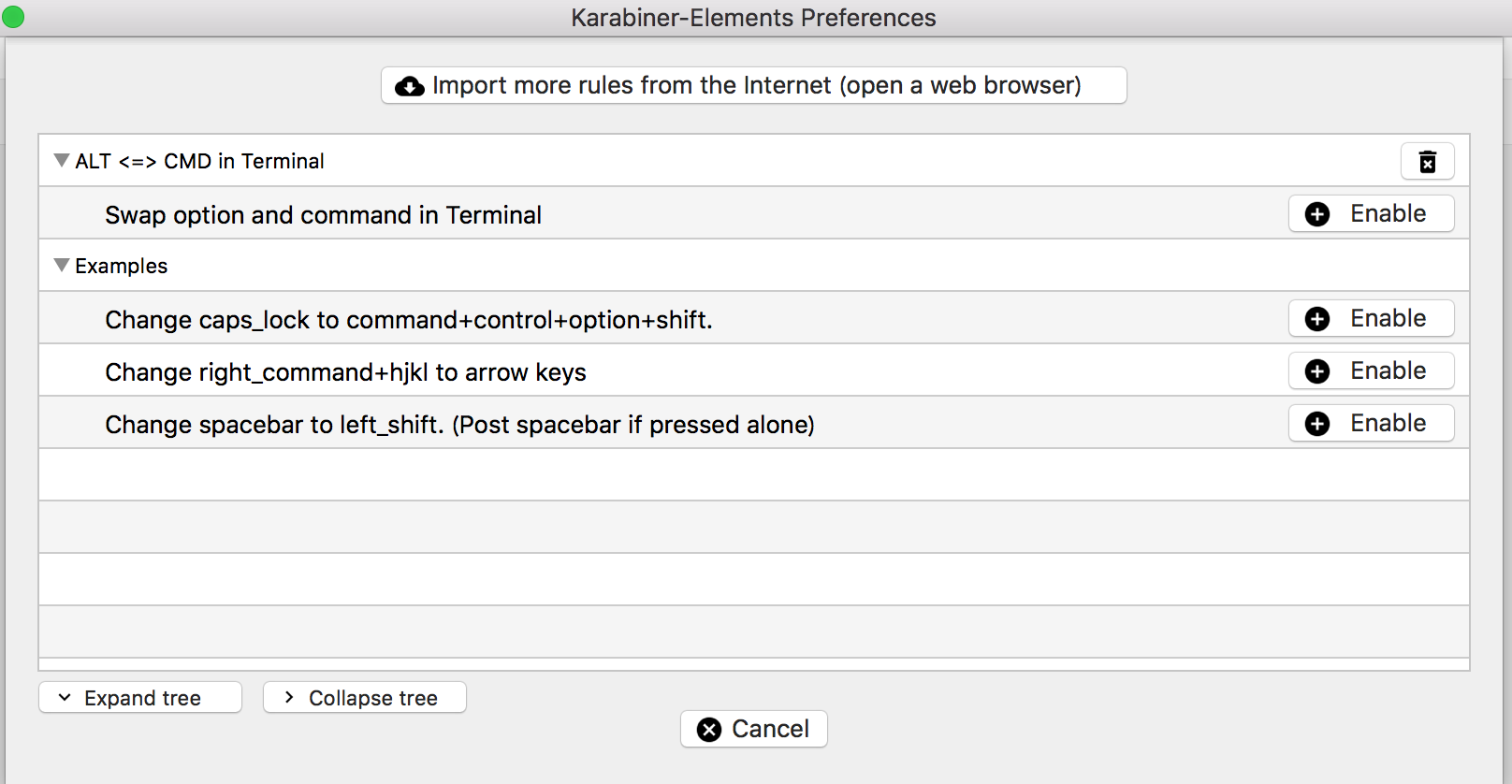Click the X icon inside Cancel button

[x=708, y=729]
